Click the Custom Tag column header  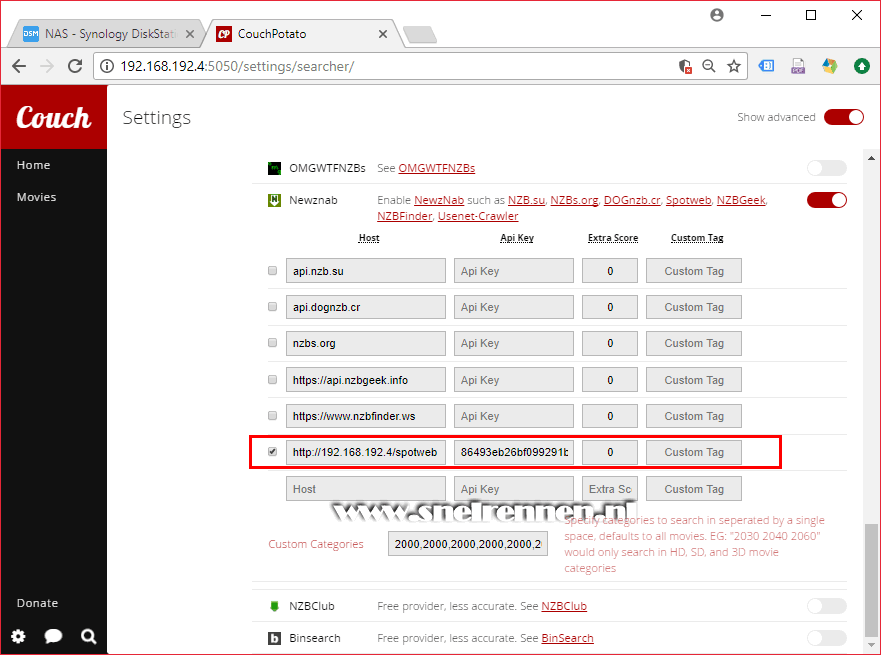(x=697, y=238)
